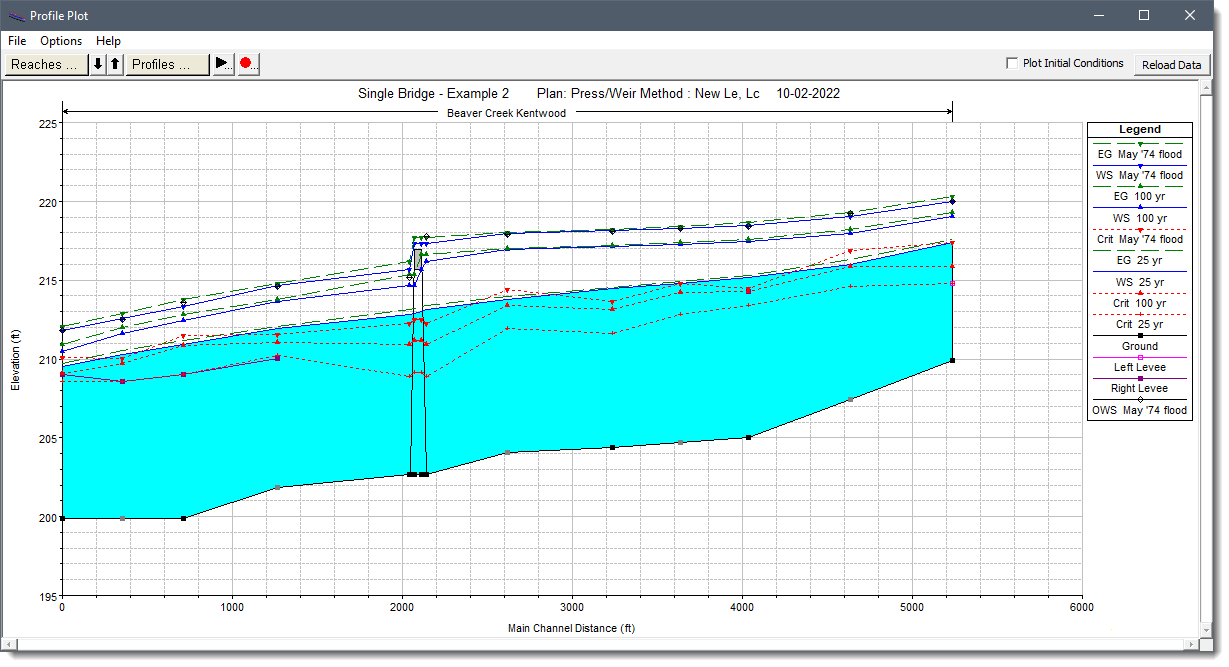This screenshot has width=1229, height=667.
Task: Click the red dot toolbar icon
Action: (x=246, y=63)
